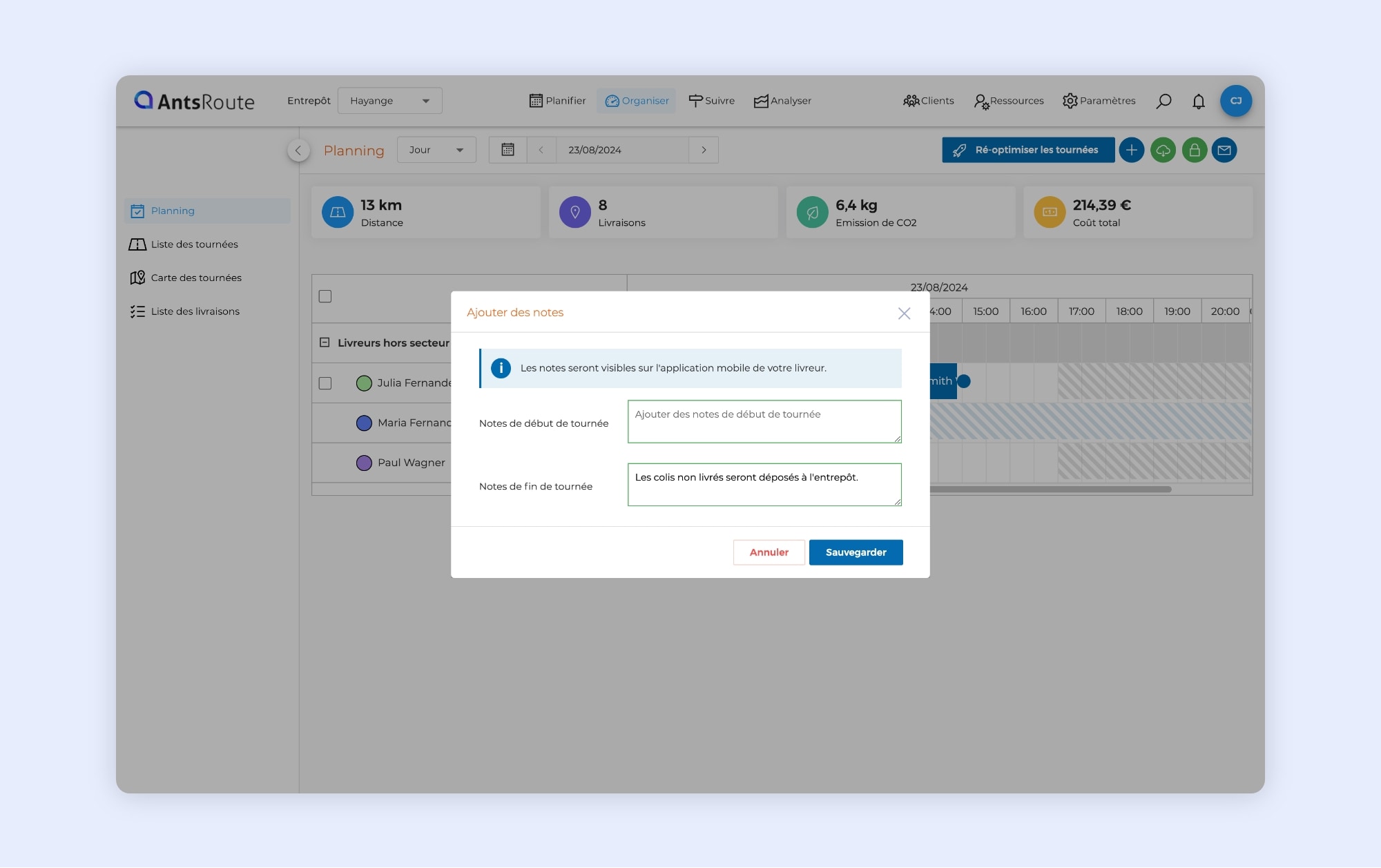Collapse the sidebar with the arrow button
The width and height of the screenshot is (1381, 868).
pyautogui.click(x=298, y=150)
